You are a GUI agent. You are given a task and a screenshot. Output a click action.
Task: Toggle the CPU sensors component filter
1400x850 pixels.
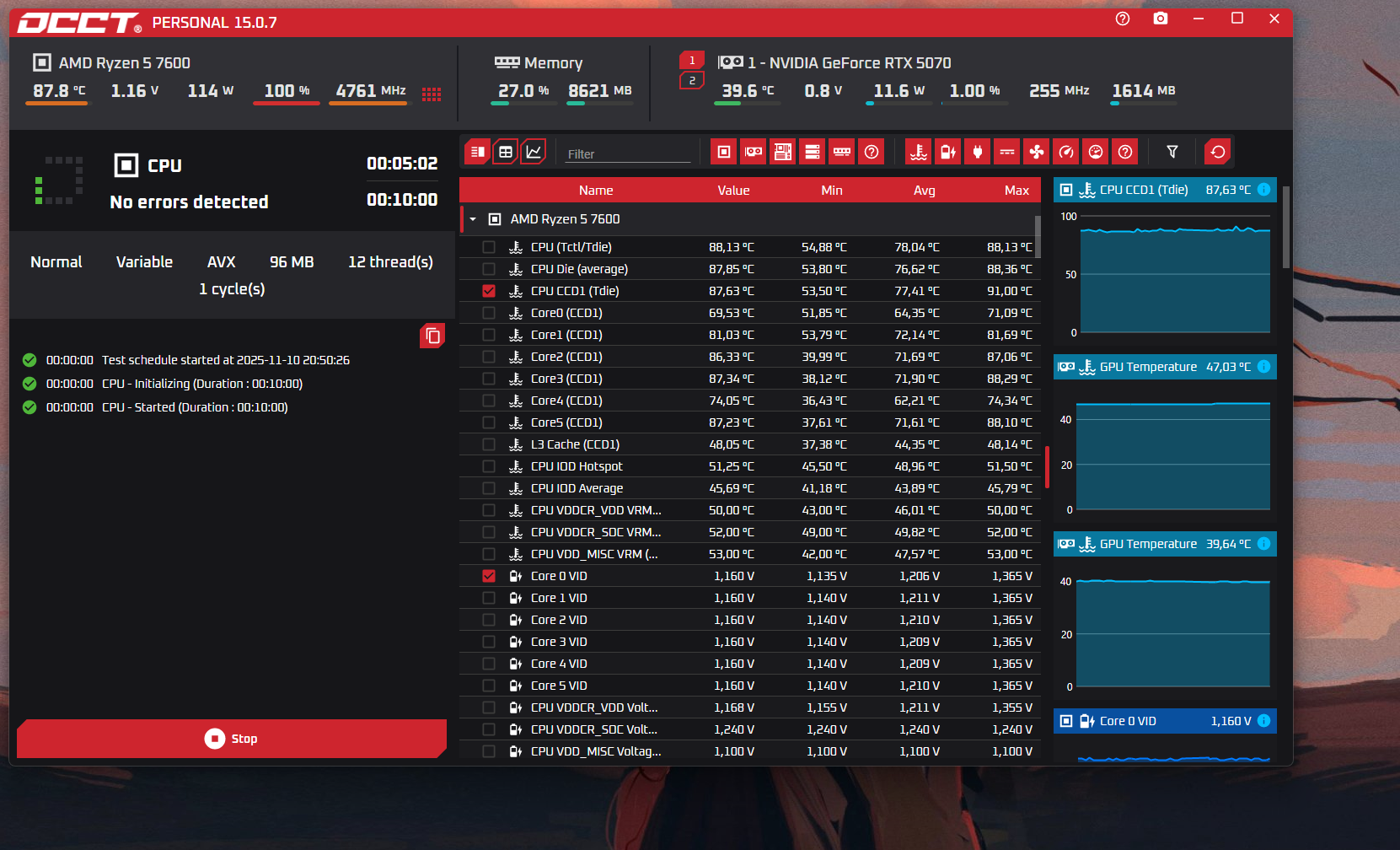point(723,152)
